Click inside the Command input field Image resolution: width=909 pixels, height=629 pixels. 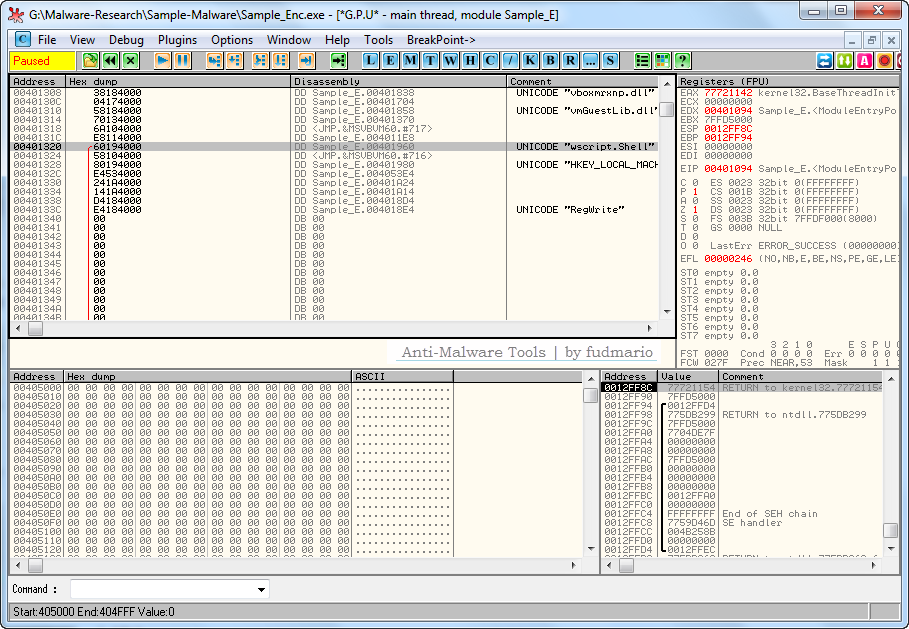[x=160, y=590]
